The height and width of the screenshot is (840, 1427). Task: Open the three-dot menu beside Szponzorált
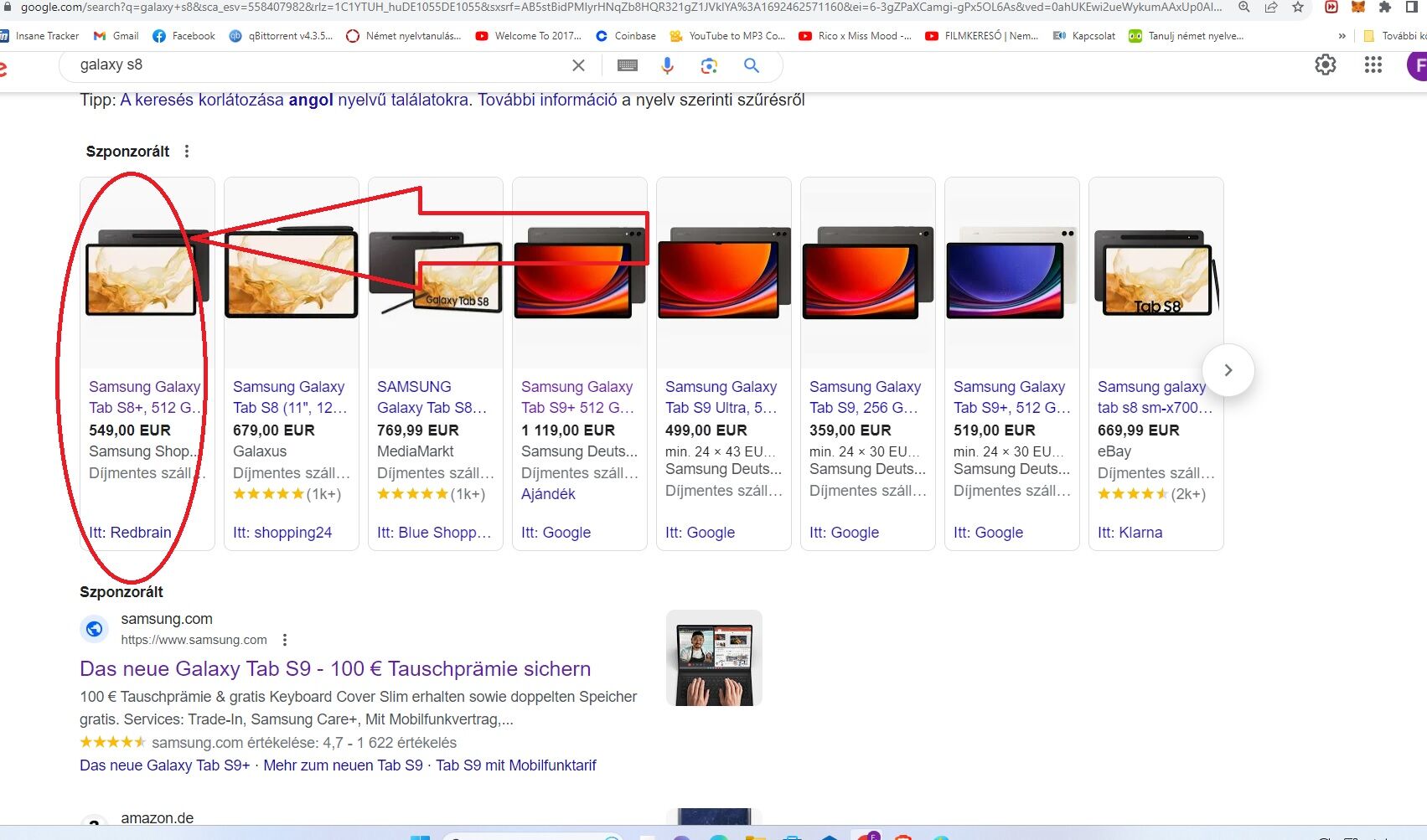(187, 152)
